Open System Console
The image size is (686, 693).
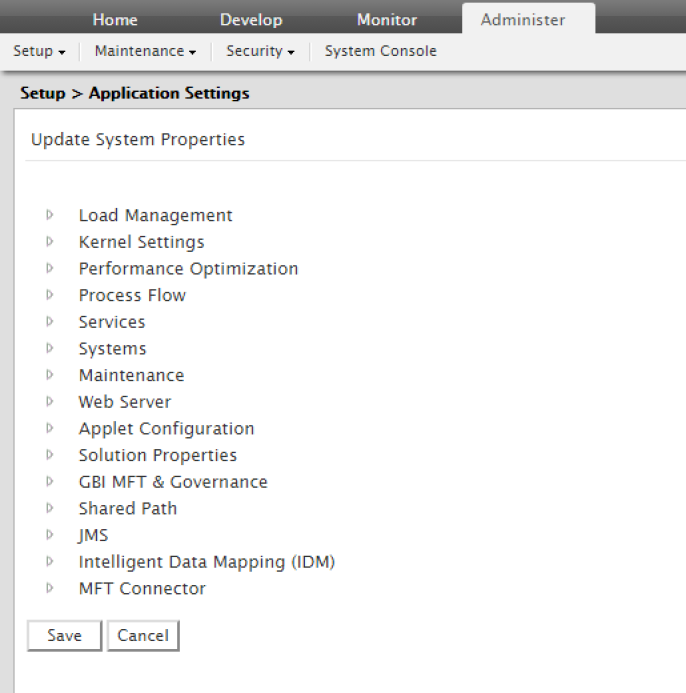pos(380,51)
